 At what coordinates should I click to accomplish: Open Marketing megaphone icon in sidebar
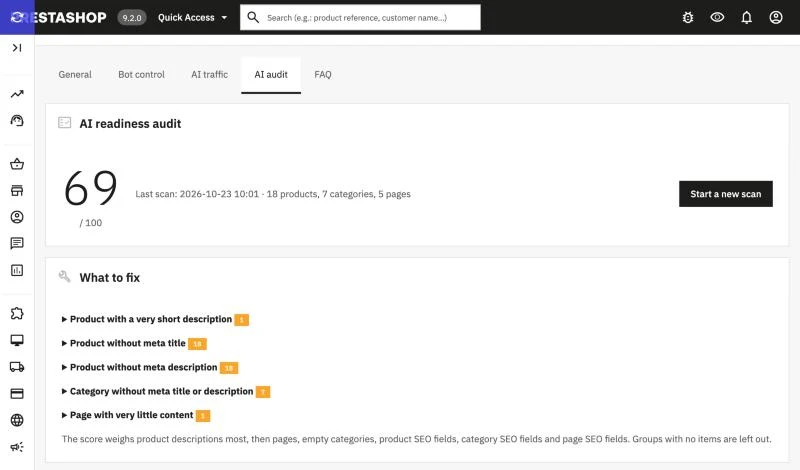tap(17, 447)
